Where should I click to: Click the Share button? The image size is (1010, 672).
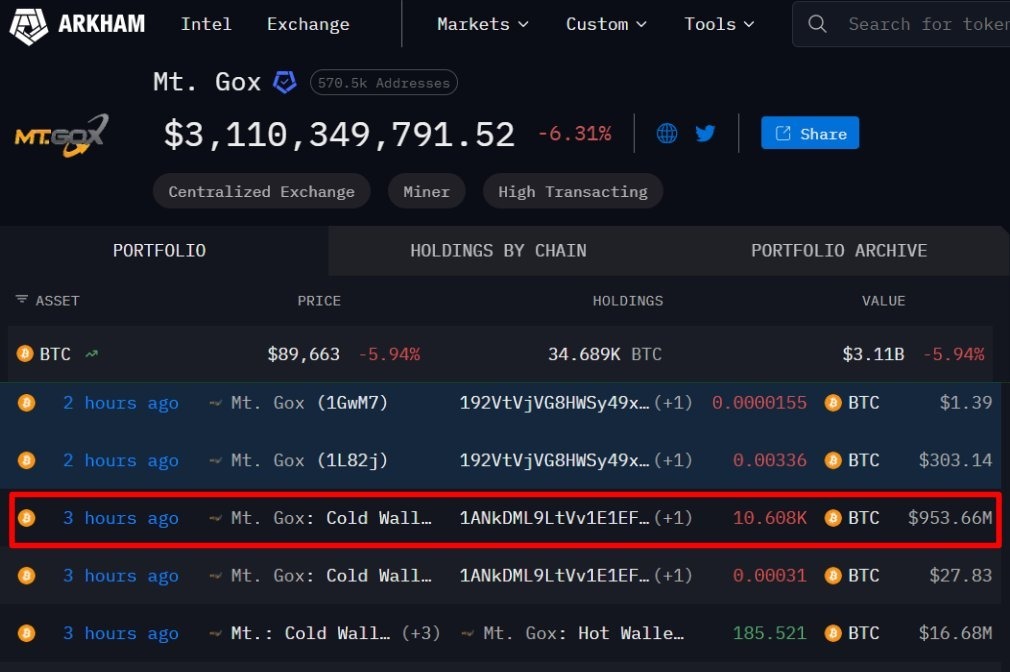[x=809, y=133]
